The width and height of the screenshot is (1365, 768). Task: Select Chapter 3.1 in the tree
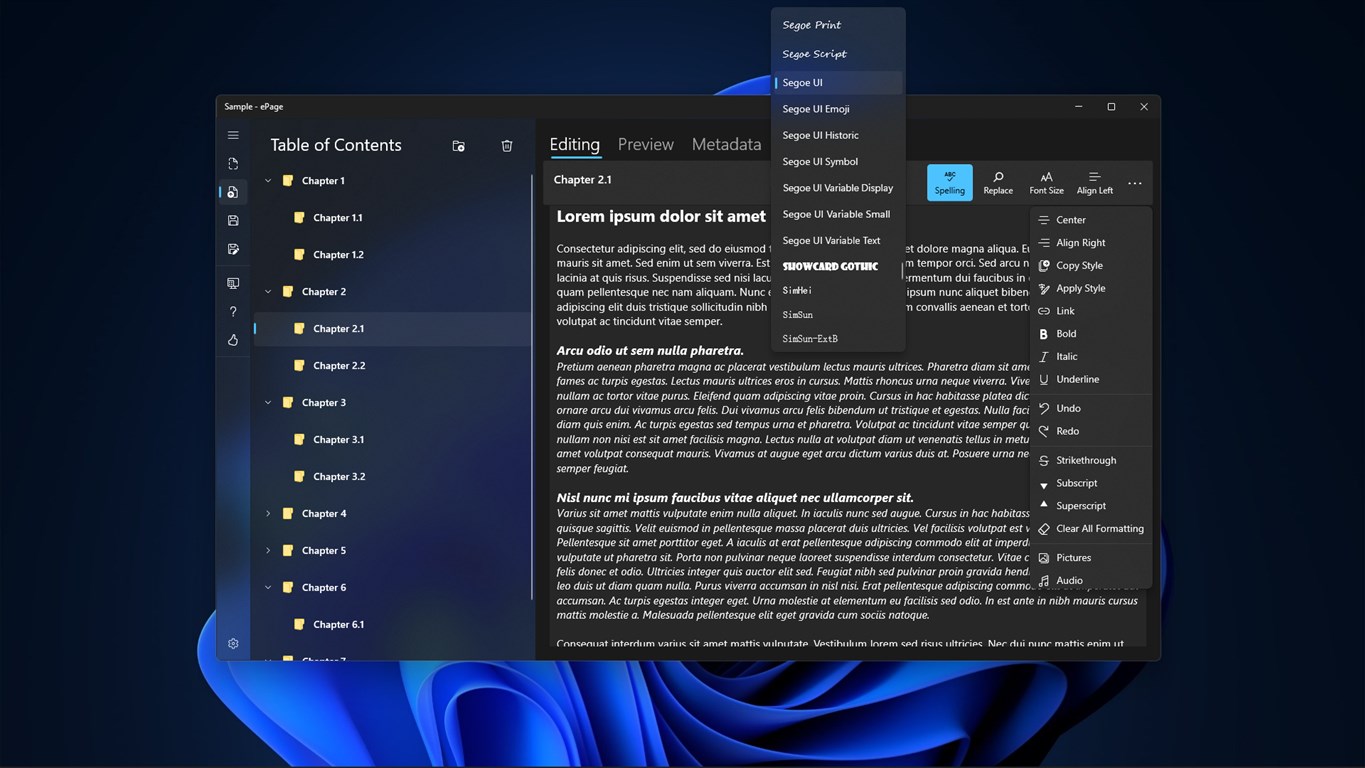coord(393,440)
